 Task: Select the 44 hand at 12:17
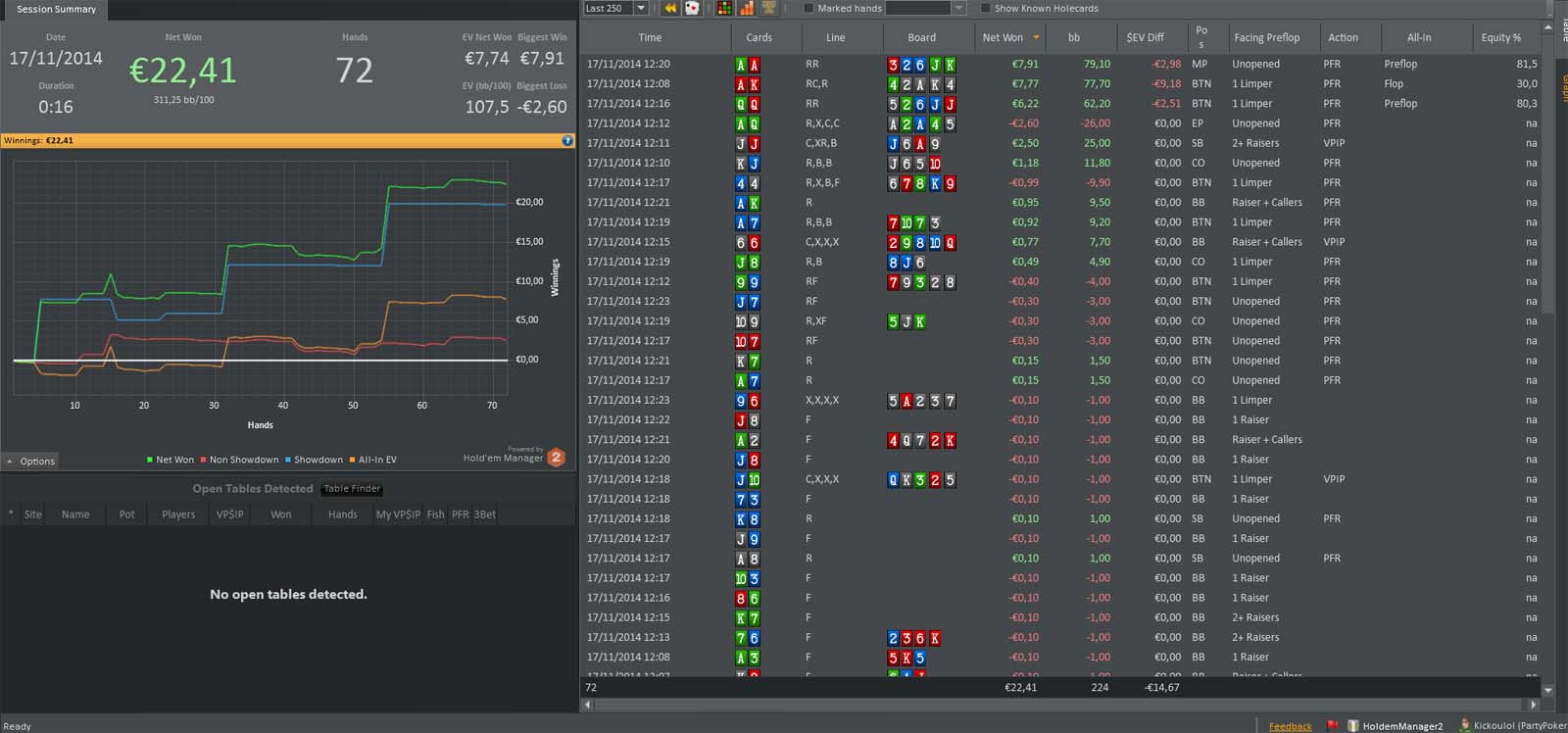1060,182
